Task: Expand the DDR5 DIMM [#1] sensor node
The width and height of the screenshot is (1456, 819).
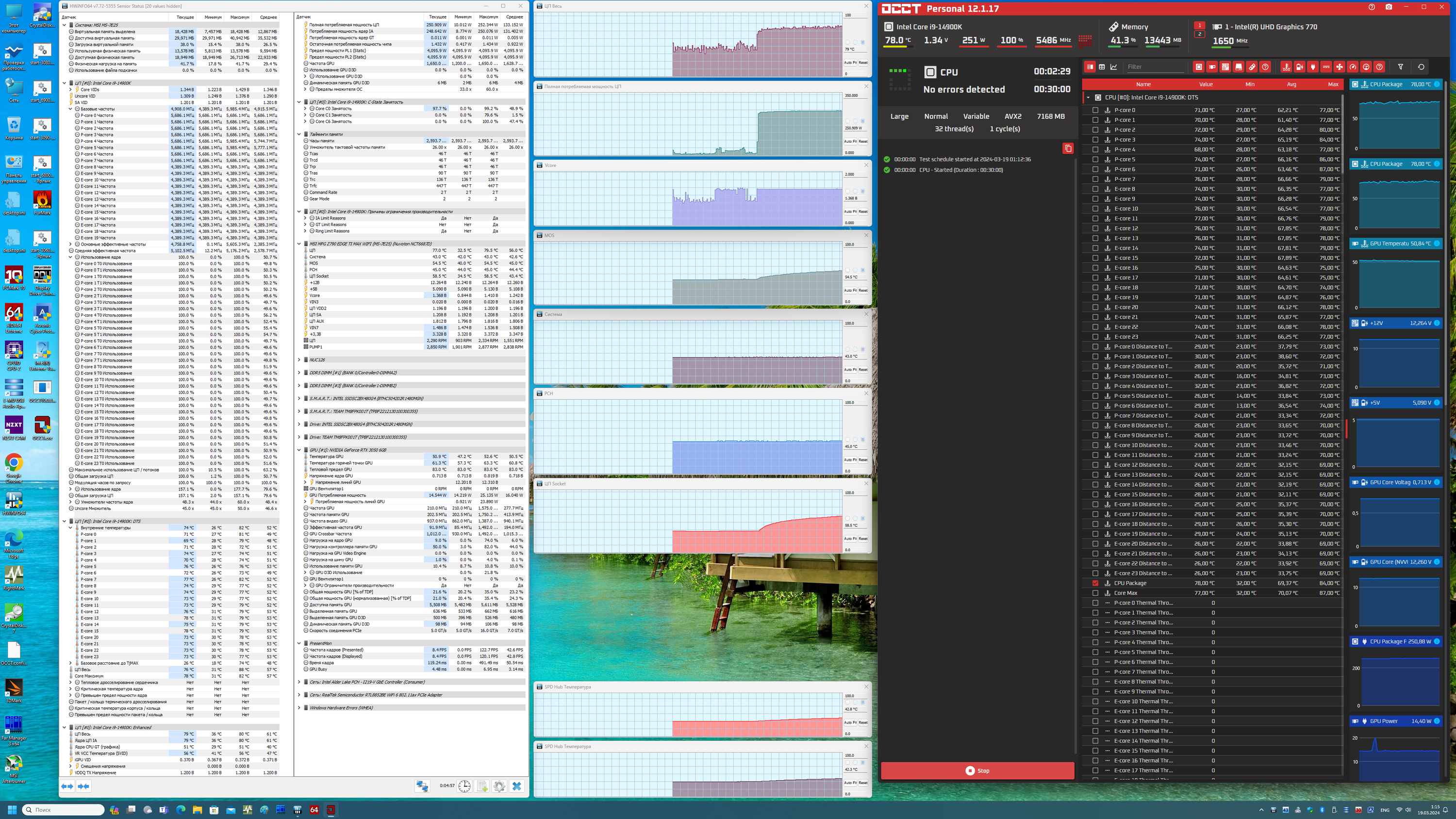Action: tap(299, 373)
